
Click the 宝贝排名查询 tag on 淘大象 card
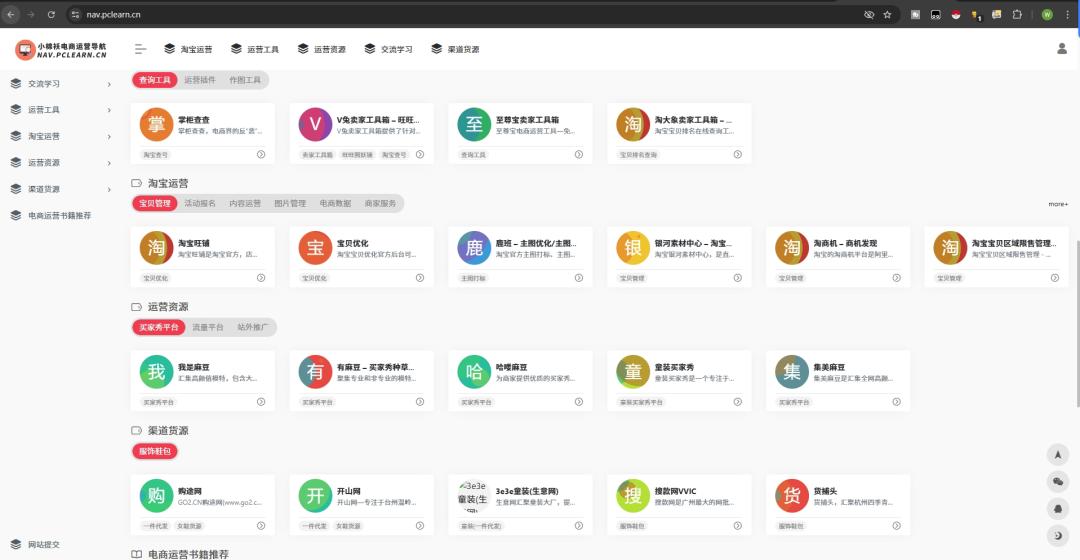pyautogui.click(x=638, y=154)
